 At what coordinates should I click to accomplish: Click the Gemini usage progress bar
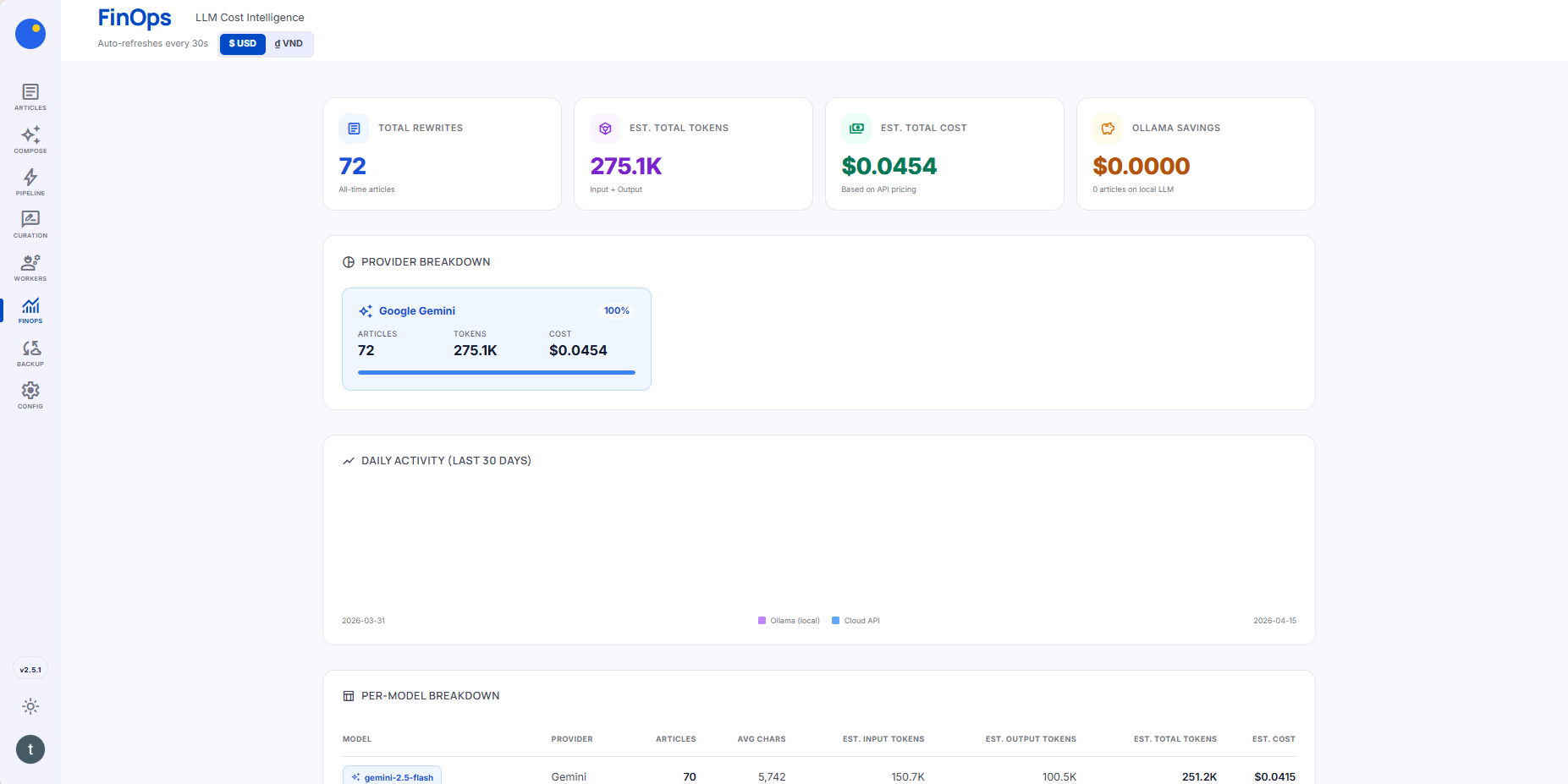496,372
